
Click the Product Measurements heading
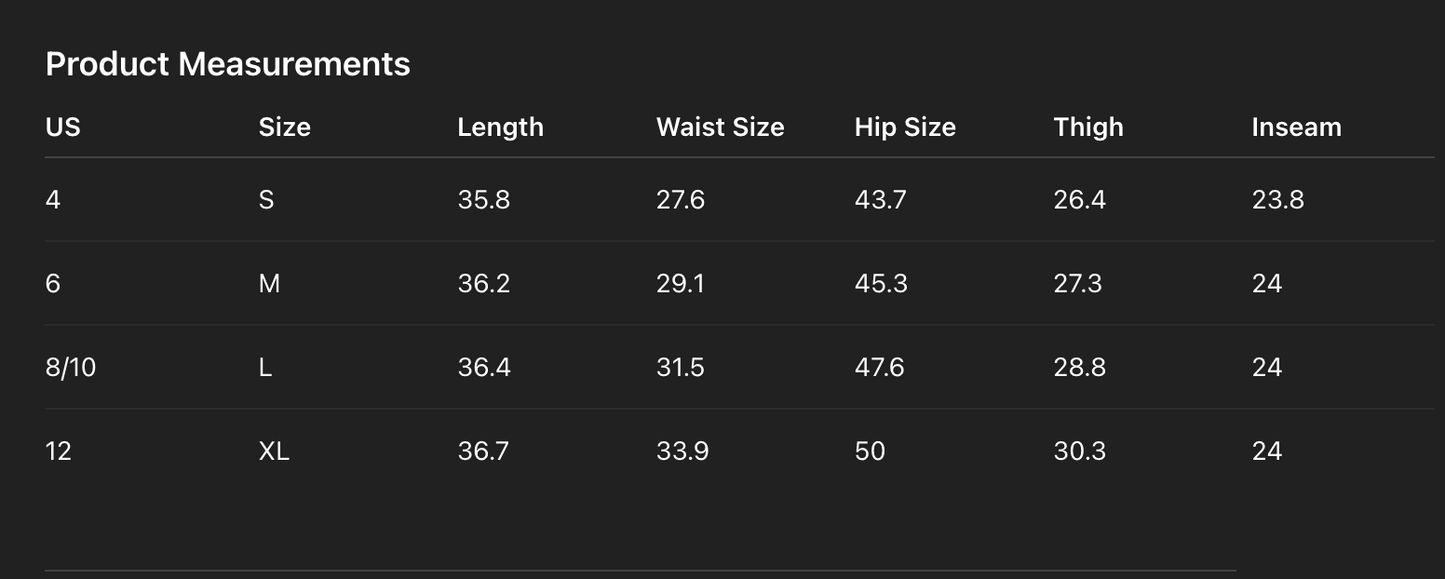click(x=228, y=64)
